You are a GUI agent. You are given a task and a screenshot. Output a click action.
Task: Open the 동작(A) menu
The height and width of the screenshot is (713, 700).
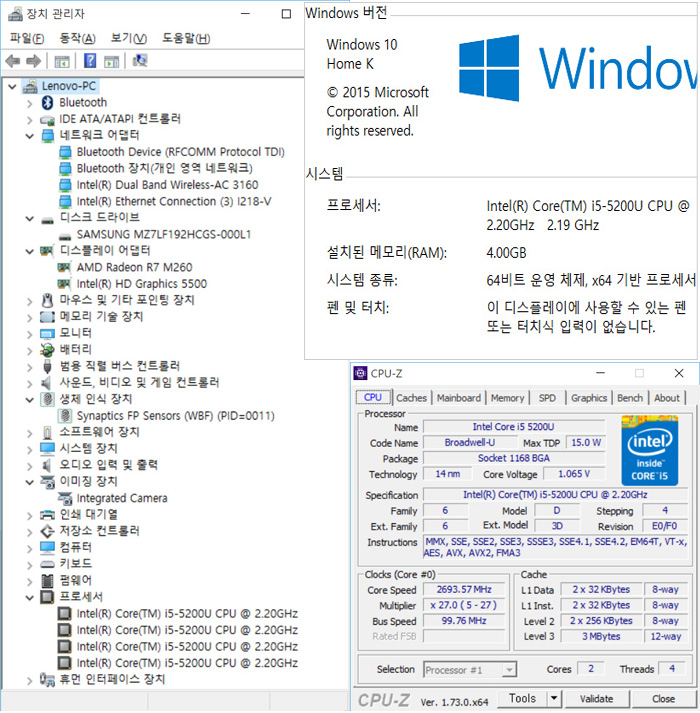(x=77, y=38)
